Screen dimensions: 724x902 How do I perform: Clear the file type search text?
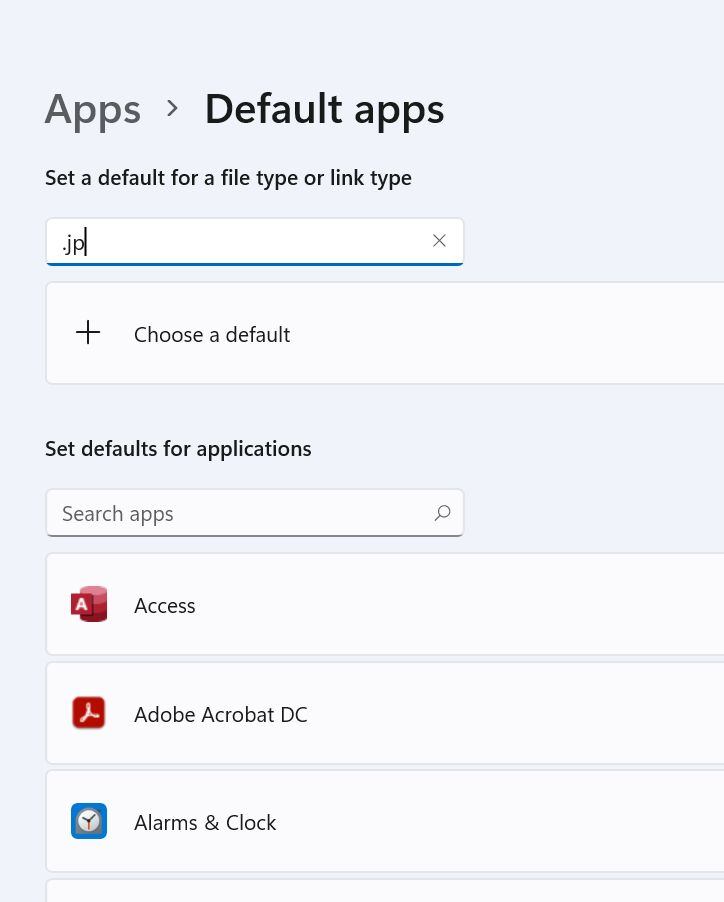click(439, 240)
